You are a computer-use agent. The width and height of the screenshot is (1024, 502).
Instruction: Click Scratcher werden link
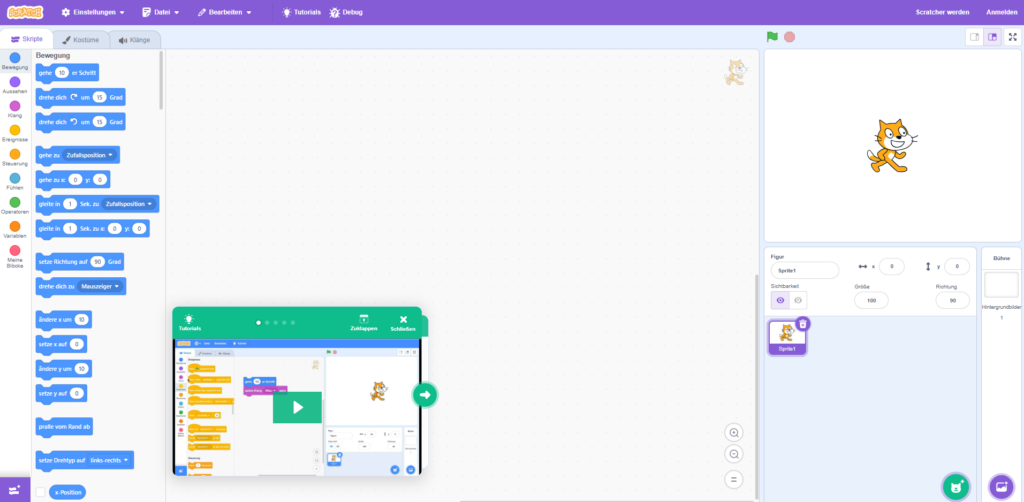click(942, 12)
